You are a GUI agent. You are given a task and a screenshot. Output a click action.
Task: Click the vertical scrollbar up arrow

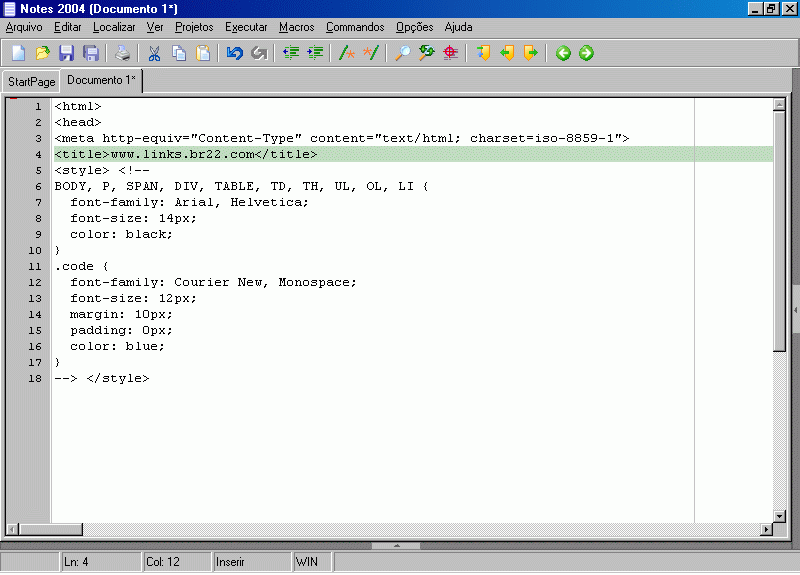(779, 105)
